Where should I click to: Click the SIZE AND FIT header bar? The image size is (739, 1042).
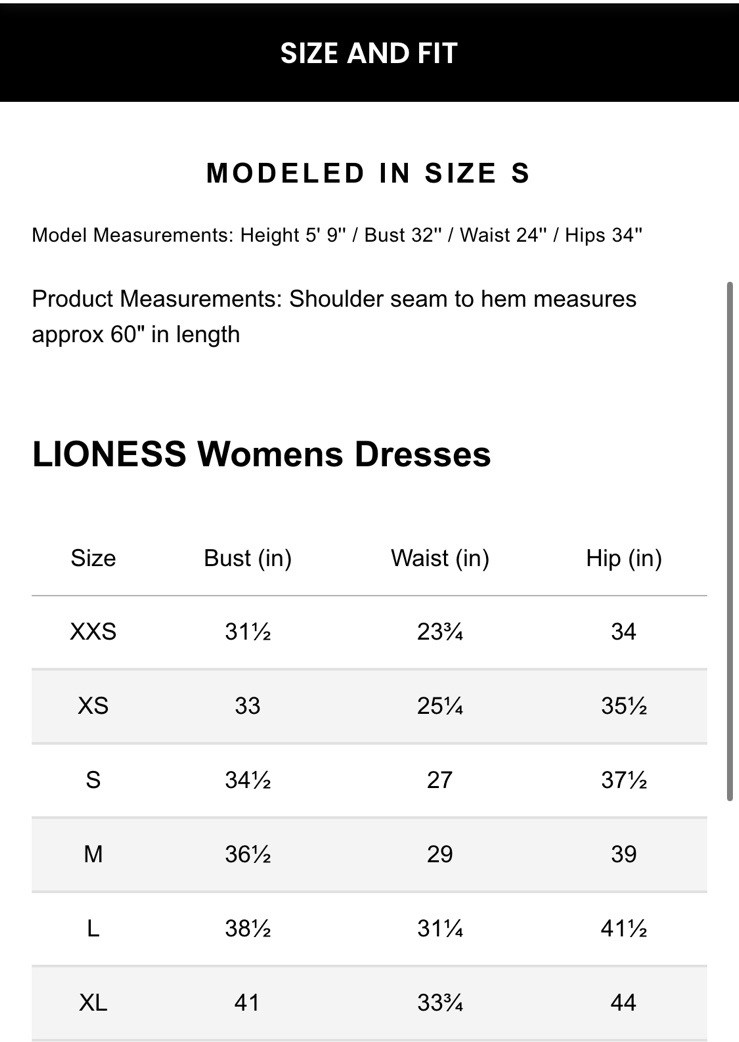click(x=368, y=53)
